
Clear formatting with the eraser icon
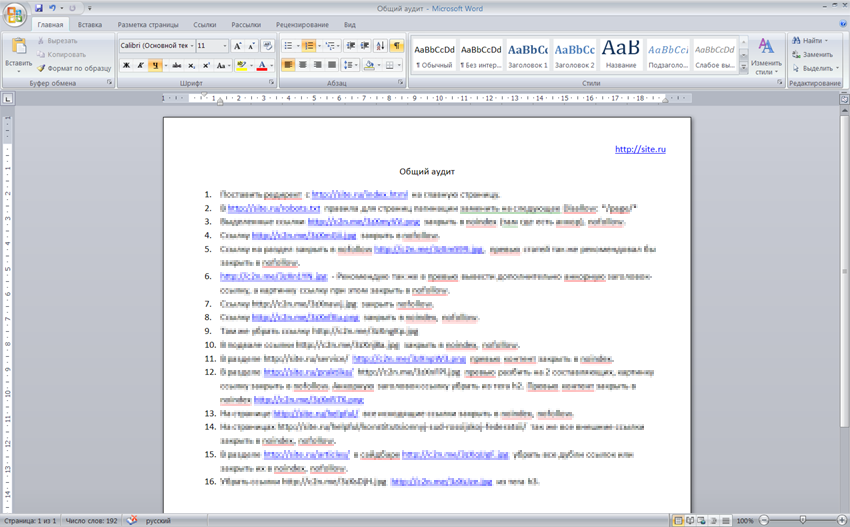[267, 46]
